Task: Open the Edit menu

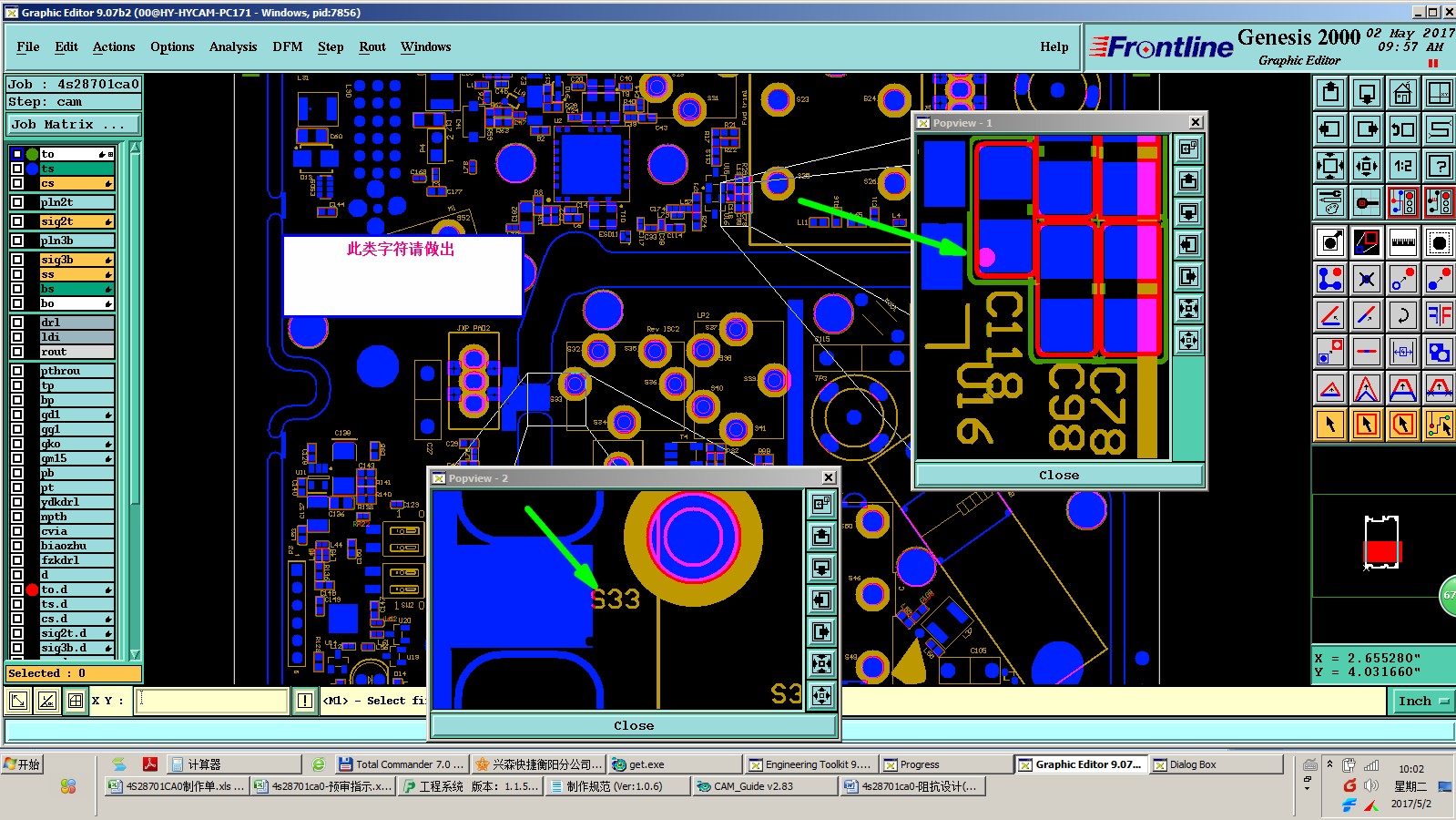Action: [x=66, y=46]
